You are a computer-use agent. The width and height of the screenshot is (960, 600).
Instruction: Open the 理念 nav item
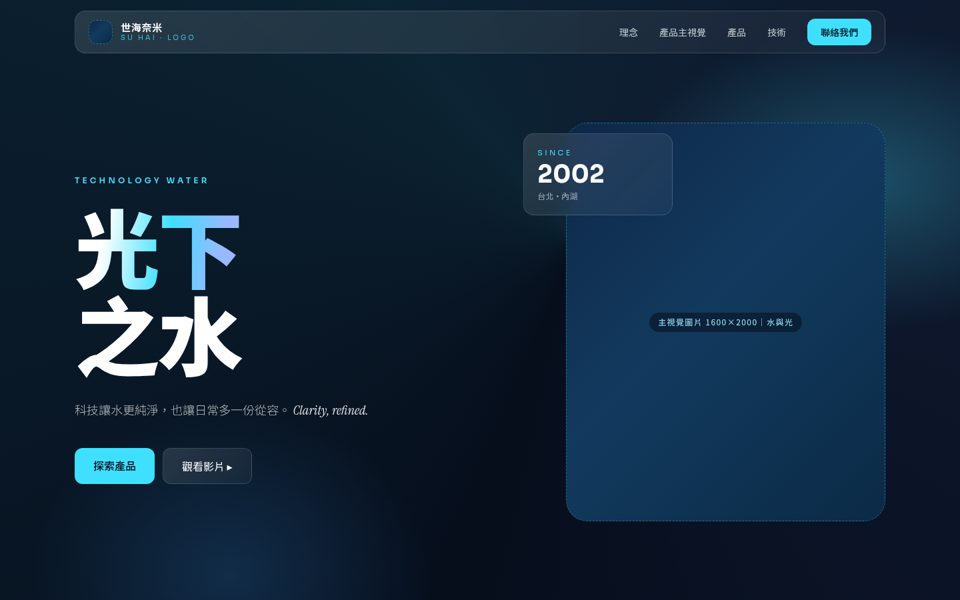click(x=628, y=32)
